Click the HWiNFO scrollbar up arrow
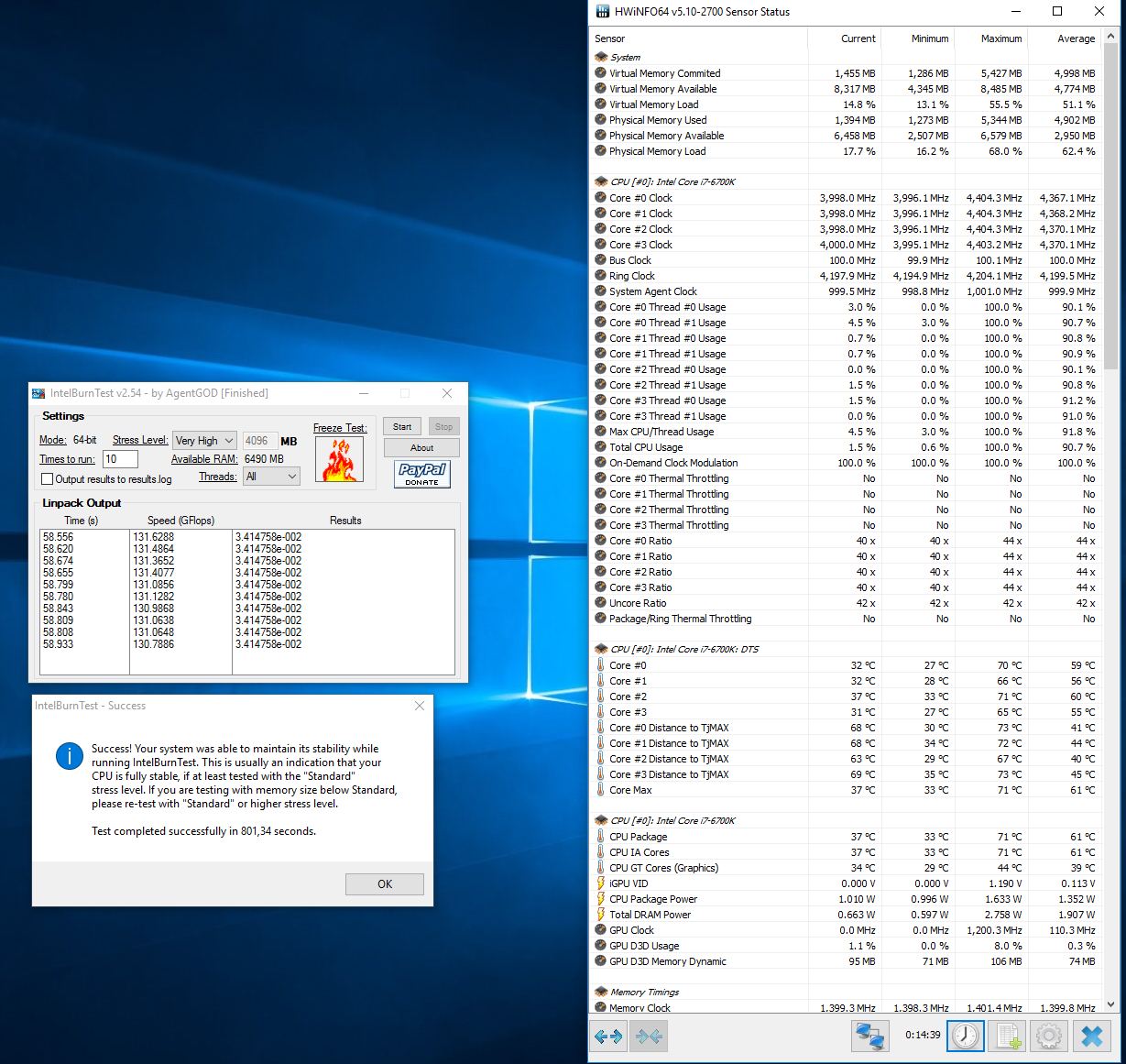 [x=1111, y=37]
